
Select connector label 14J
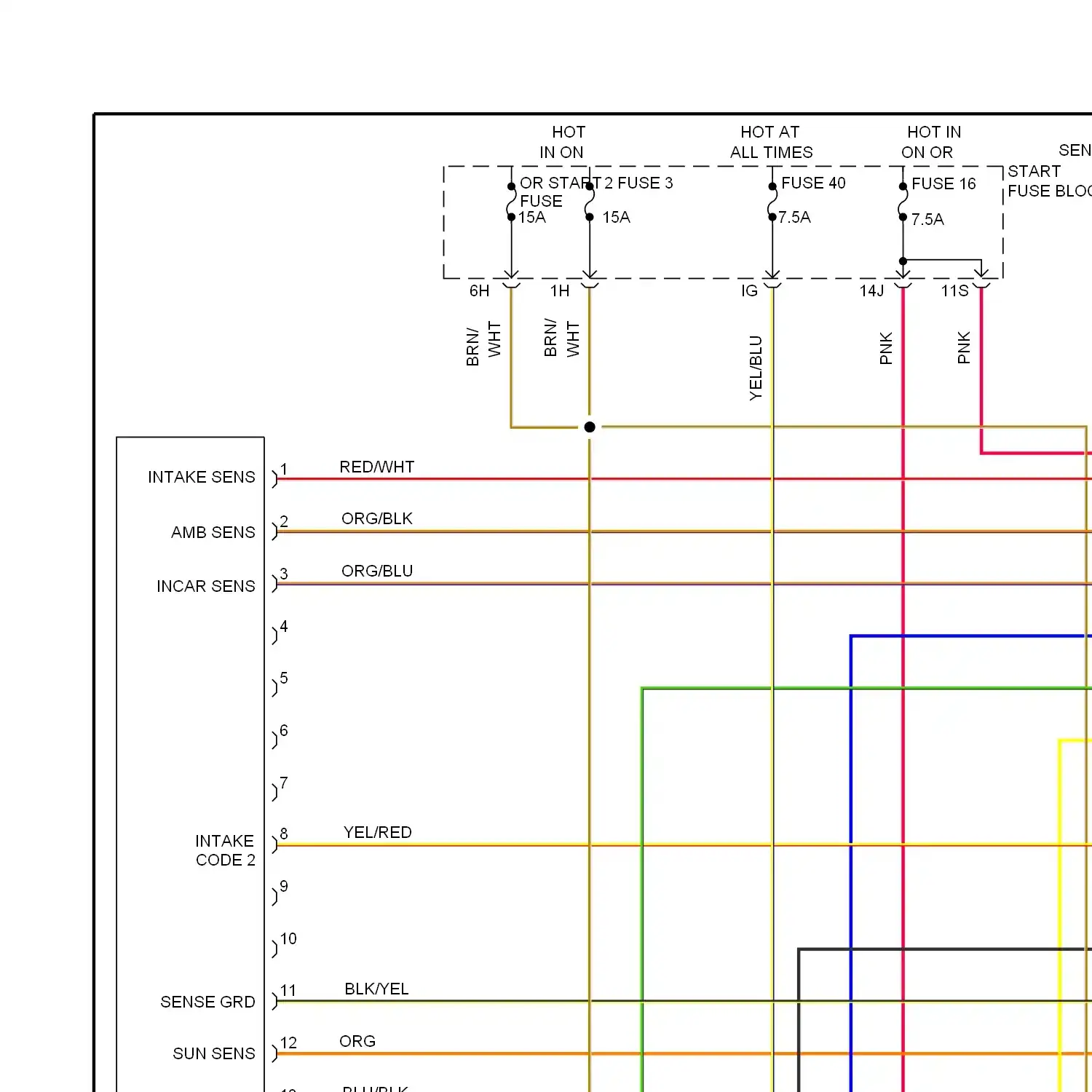pyautogui.click(x=871, y=290)
